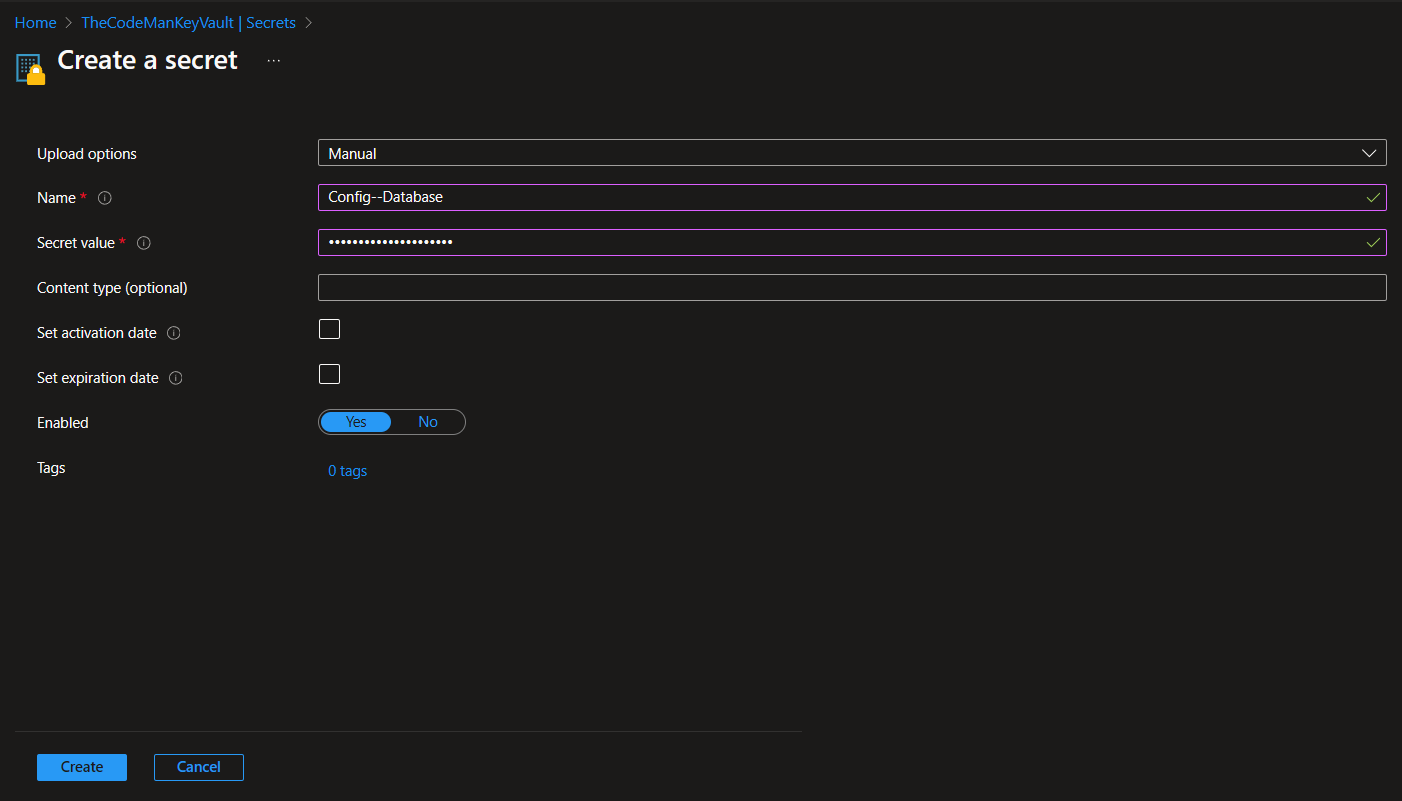Open the ellipsis menu next to Create a secret
The width and height of the screenshot is (1402, 801).
pos(274,61)
